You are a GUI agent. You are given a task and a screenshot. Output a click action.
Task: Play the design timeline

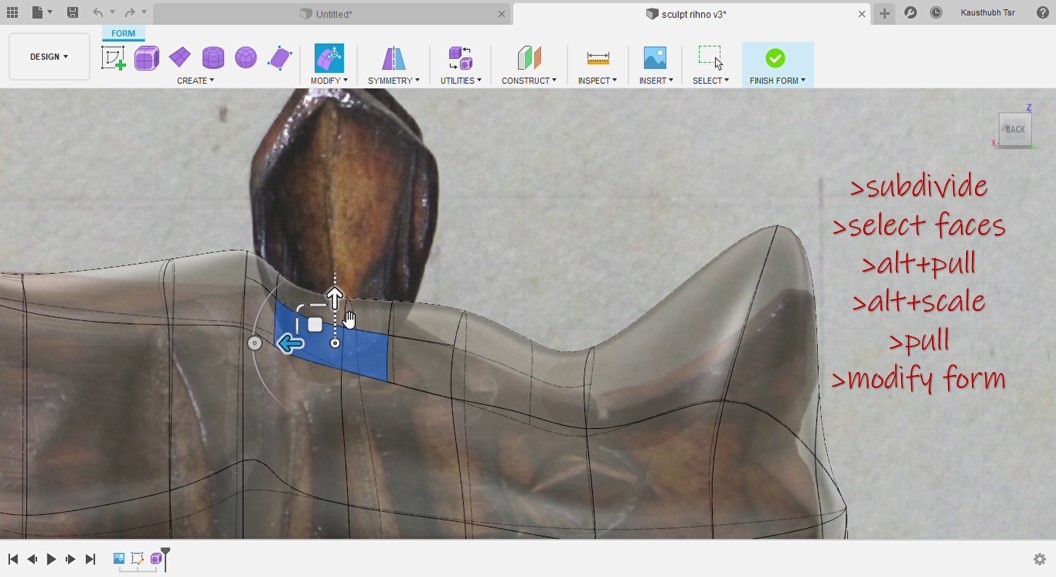(51, 559)
